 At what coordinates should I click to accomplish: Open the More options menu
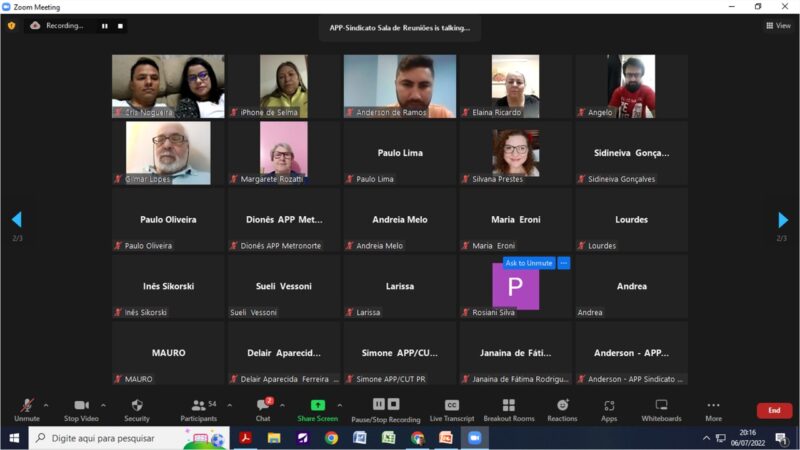point(713,409)
